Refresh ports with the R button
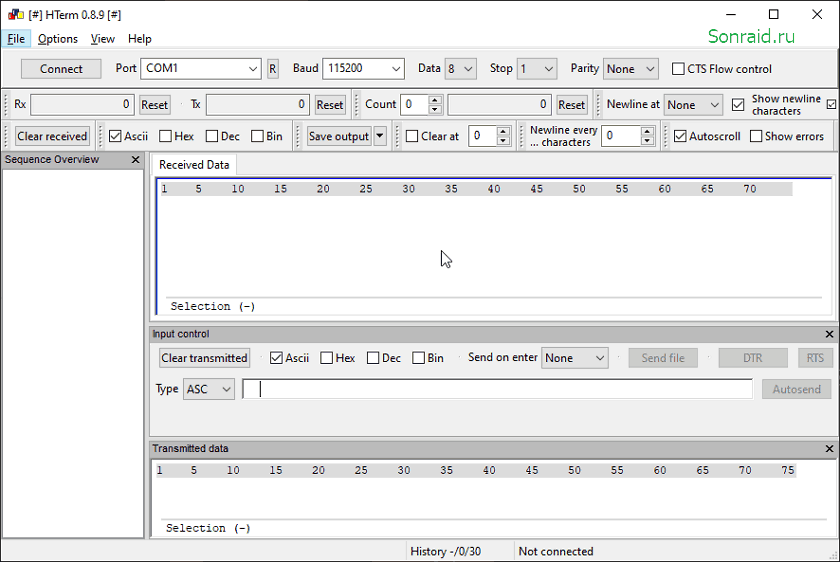 [273, 69]
